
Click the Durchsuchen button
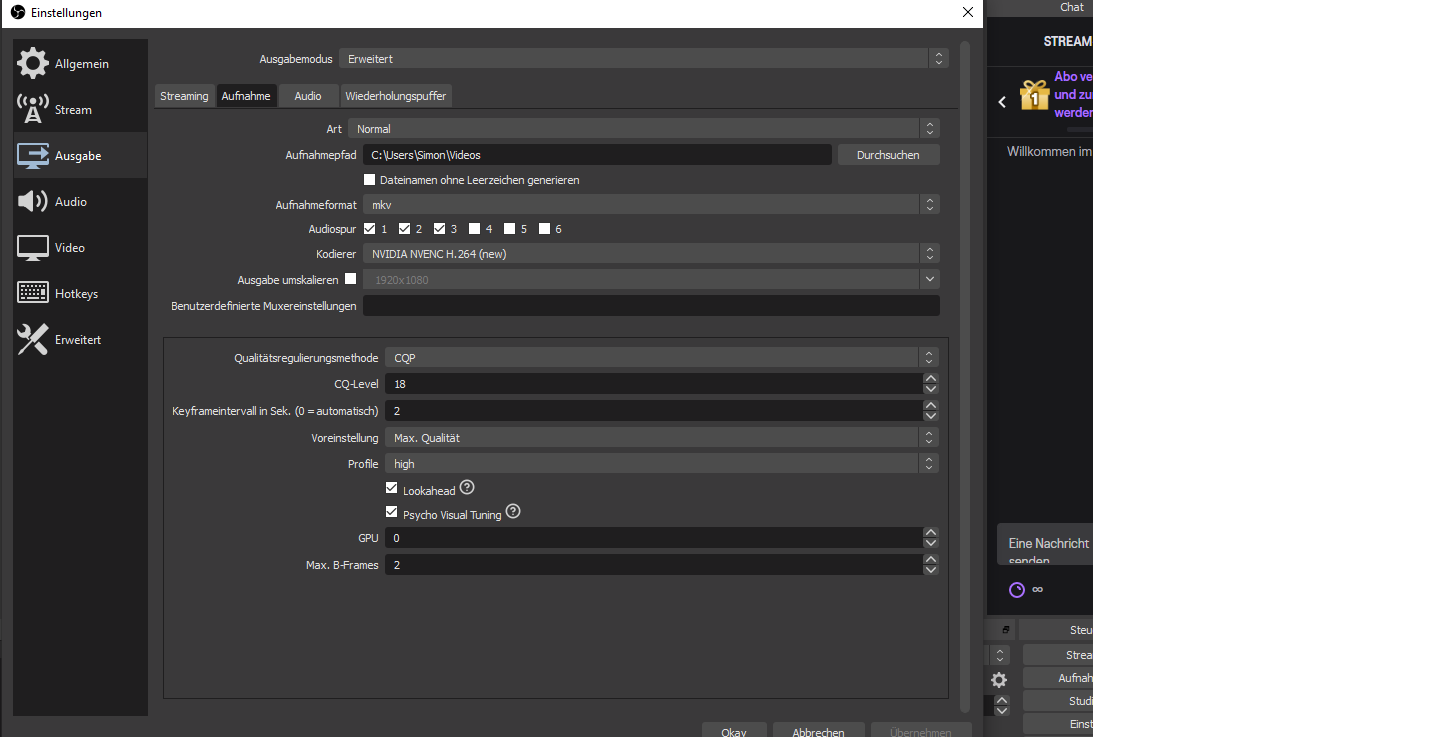click(888, 155)
